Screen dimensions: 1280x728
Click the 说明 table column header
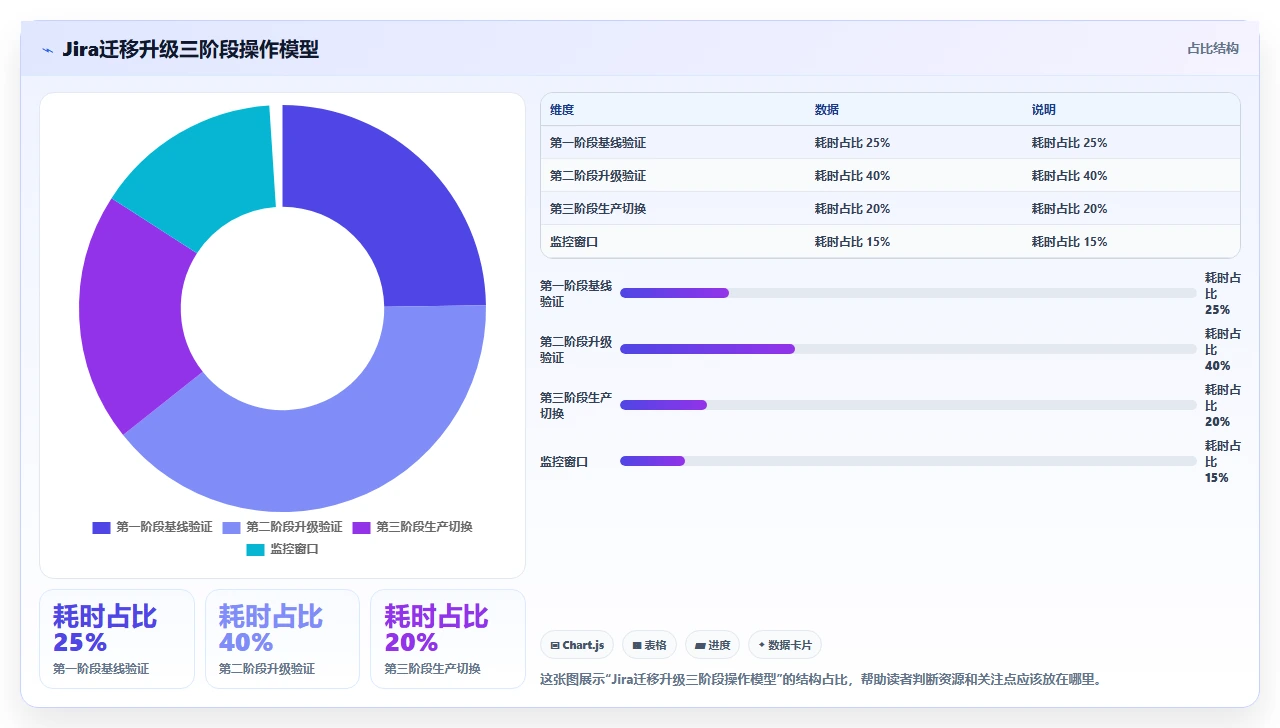(x=1044, y=110)
